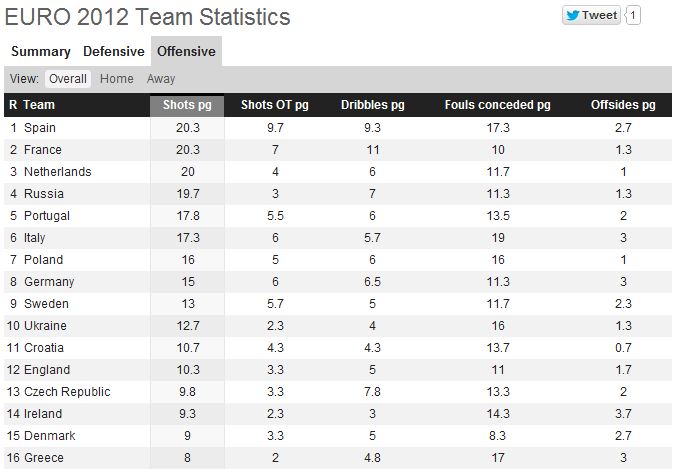The height and width of the screenshot is (476, 679).
Task: Switch to the Summary tab
Action: click(x=41, y=52)
